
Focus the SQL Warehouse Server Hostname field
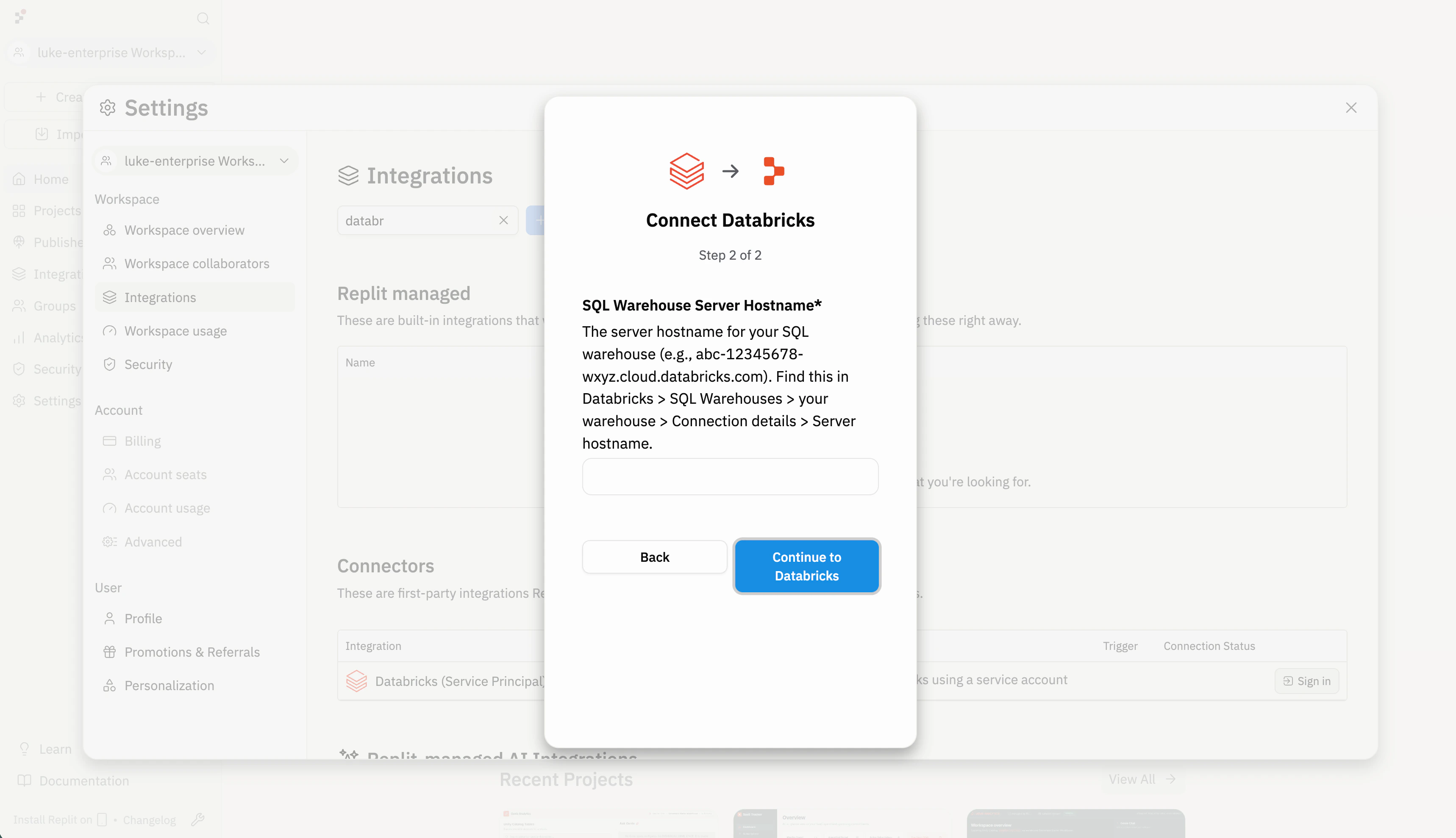[x=730, y=477]
